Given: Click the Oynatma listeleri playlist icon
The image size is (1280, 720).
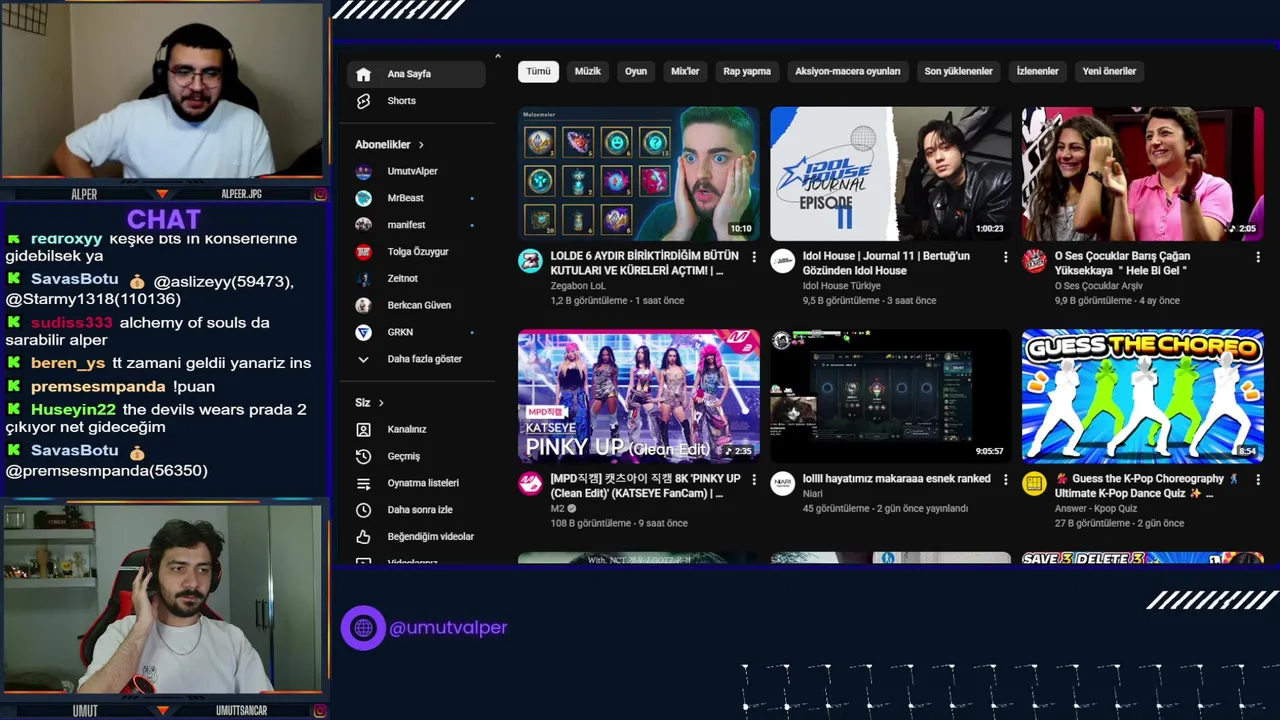Looking at the screenshot, I should (364, 483).
